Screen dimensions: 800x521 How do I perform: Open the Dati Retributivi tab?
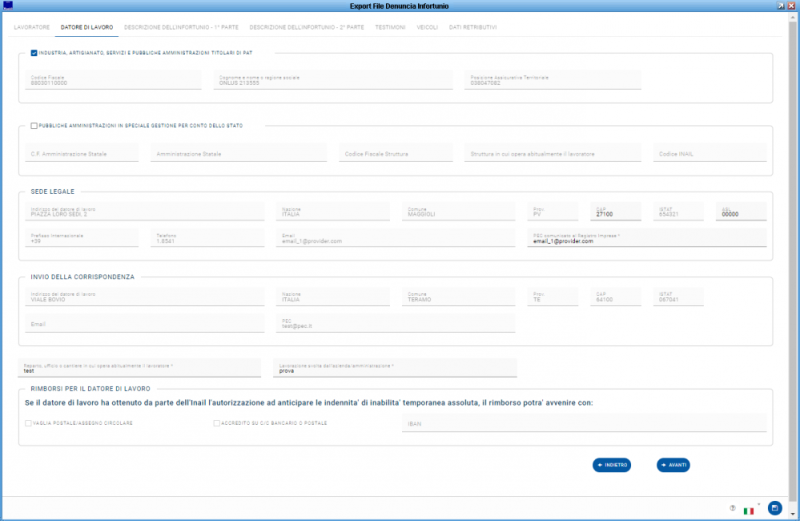coord(472,28)
